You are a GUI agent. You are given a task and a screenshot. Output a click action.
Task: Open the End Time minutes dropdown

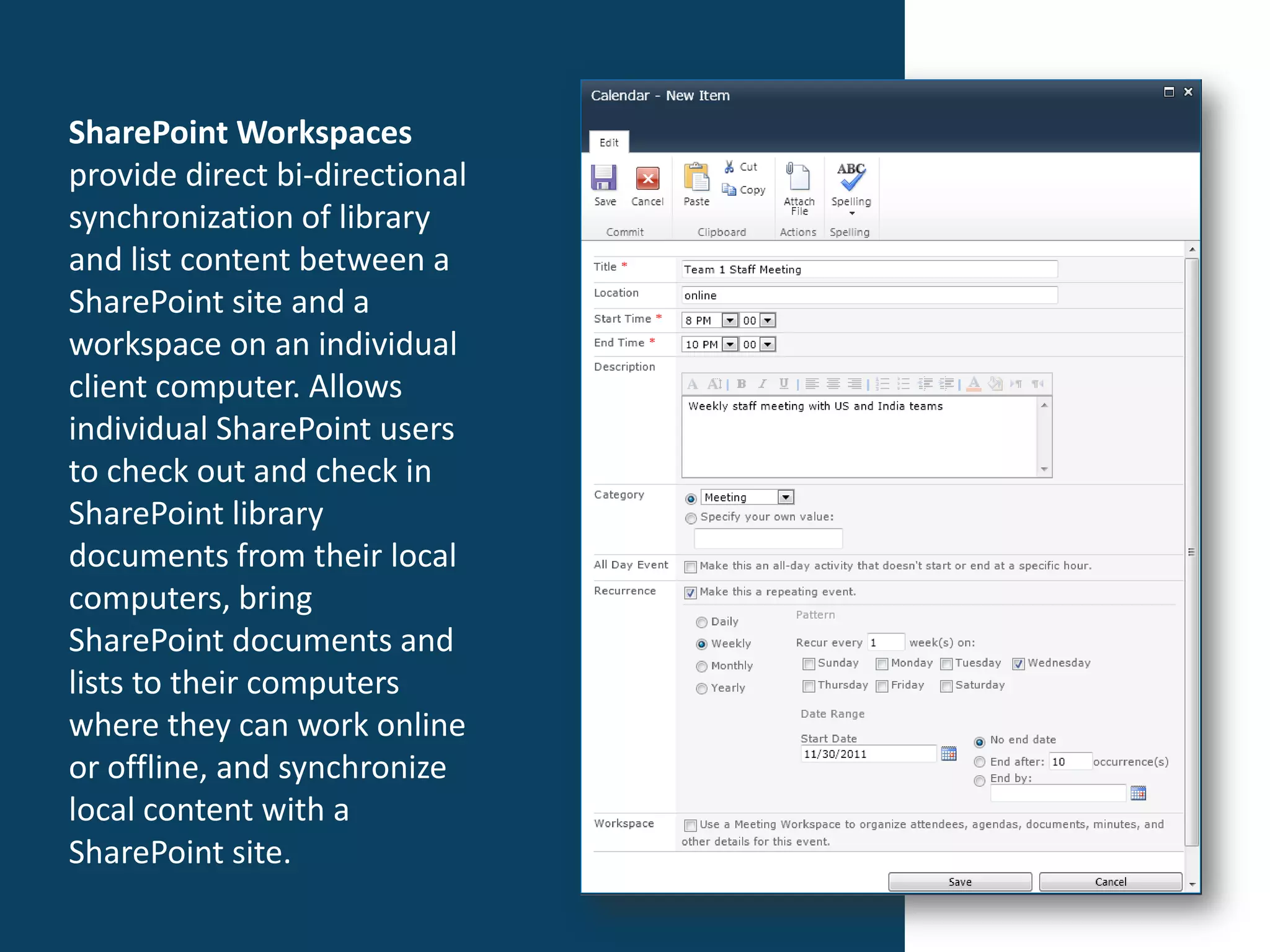[768, 345]
